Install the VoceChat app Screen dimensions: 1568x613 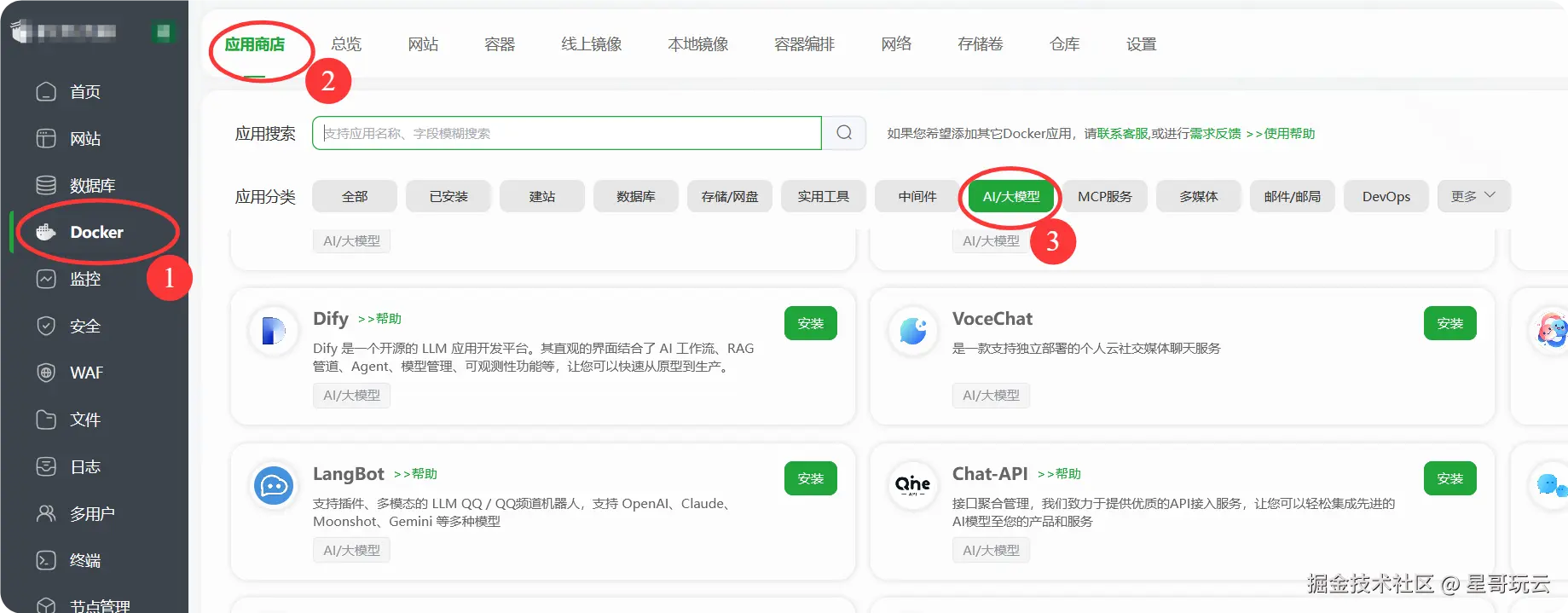click(x=1450, y=323)
